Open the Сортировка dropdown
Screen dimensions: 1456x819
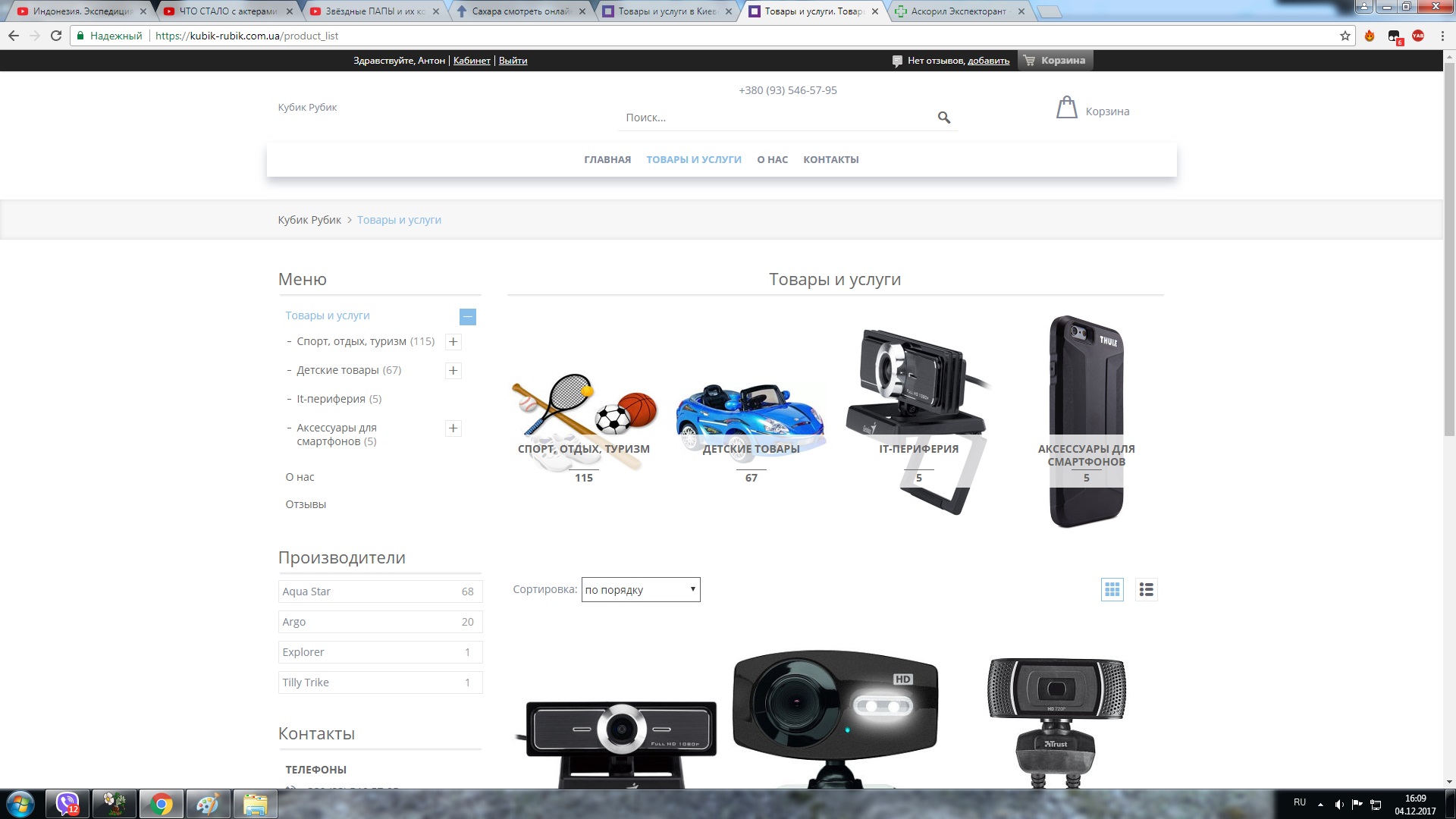pos(641,589)
